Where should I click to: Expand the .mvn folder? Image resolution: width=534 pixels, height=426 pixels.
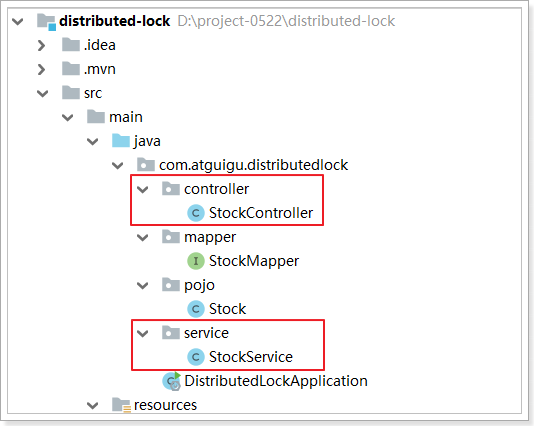point(41,69)
